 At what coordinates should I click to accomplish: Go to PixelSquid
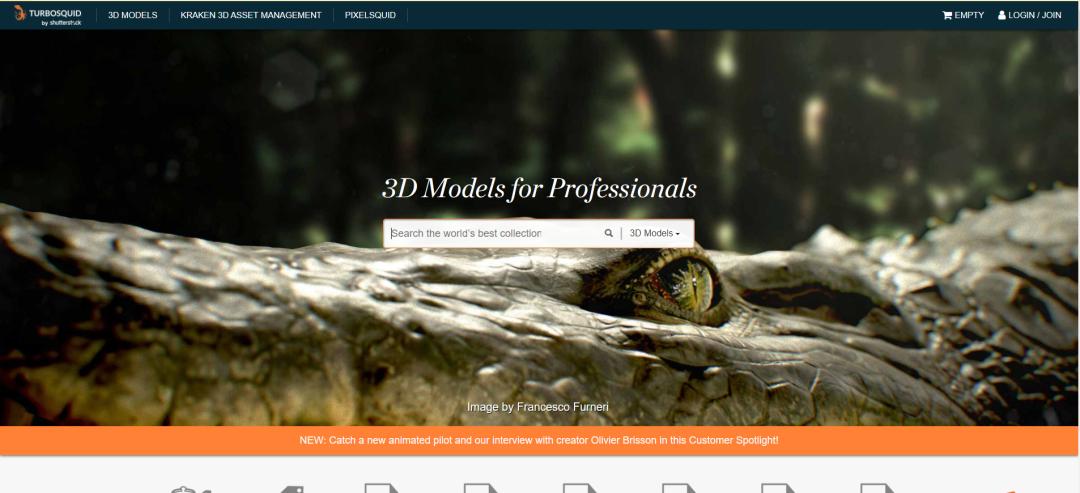[370, 15]
